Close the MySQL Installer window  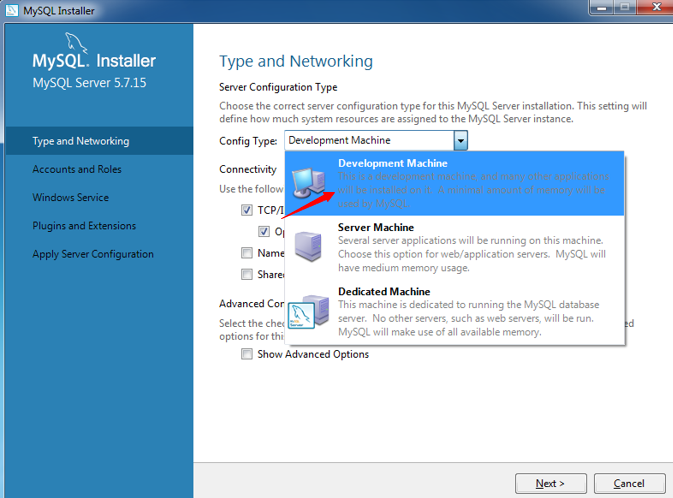655,7
